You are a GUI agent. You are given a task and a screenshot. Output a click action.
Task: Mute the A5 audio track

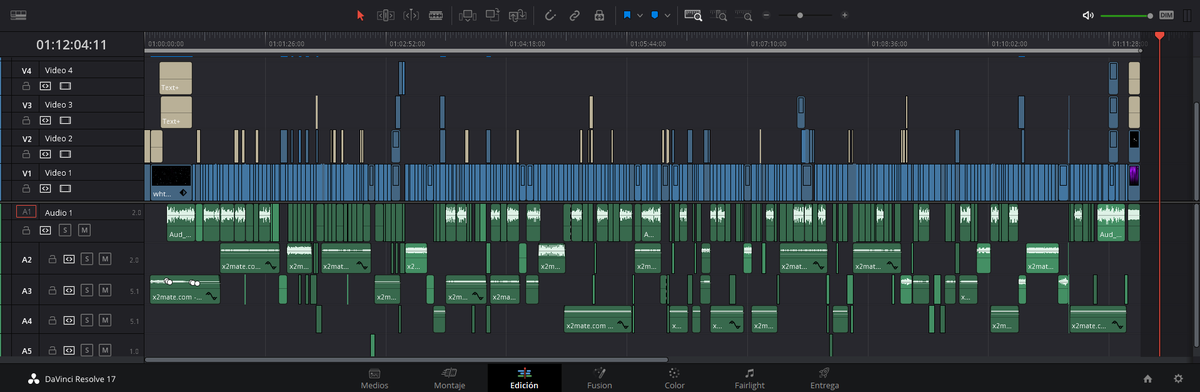click(105, 351)
